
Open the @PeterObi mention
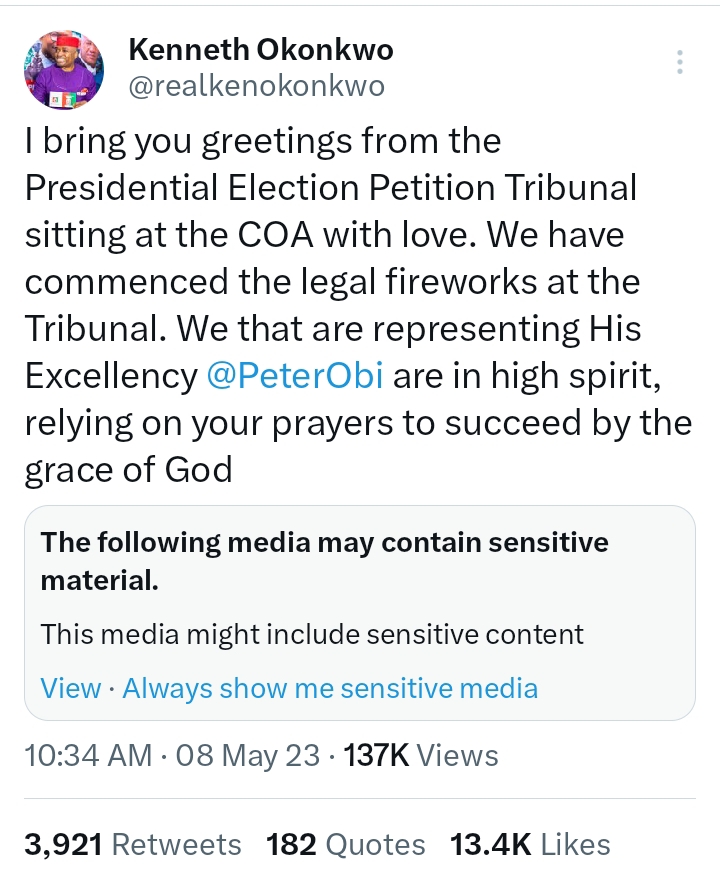pos(283,376)
